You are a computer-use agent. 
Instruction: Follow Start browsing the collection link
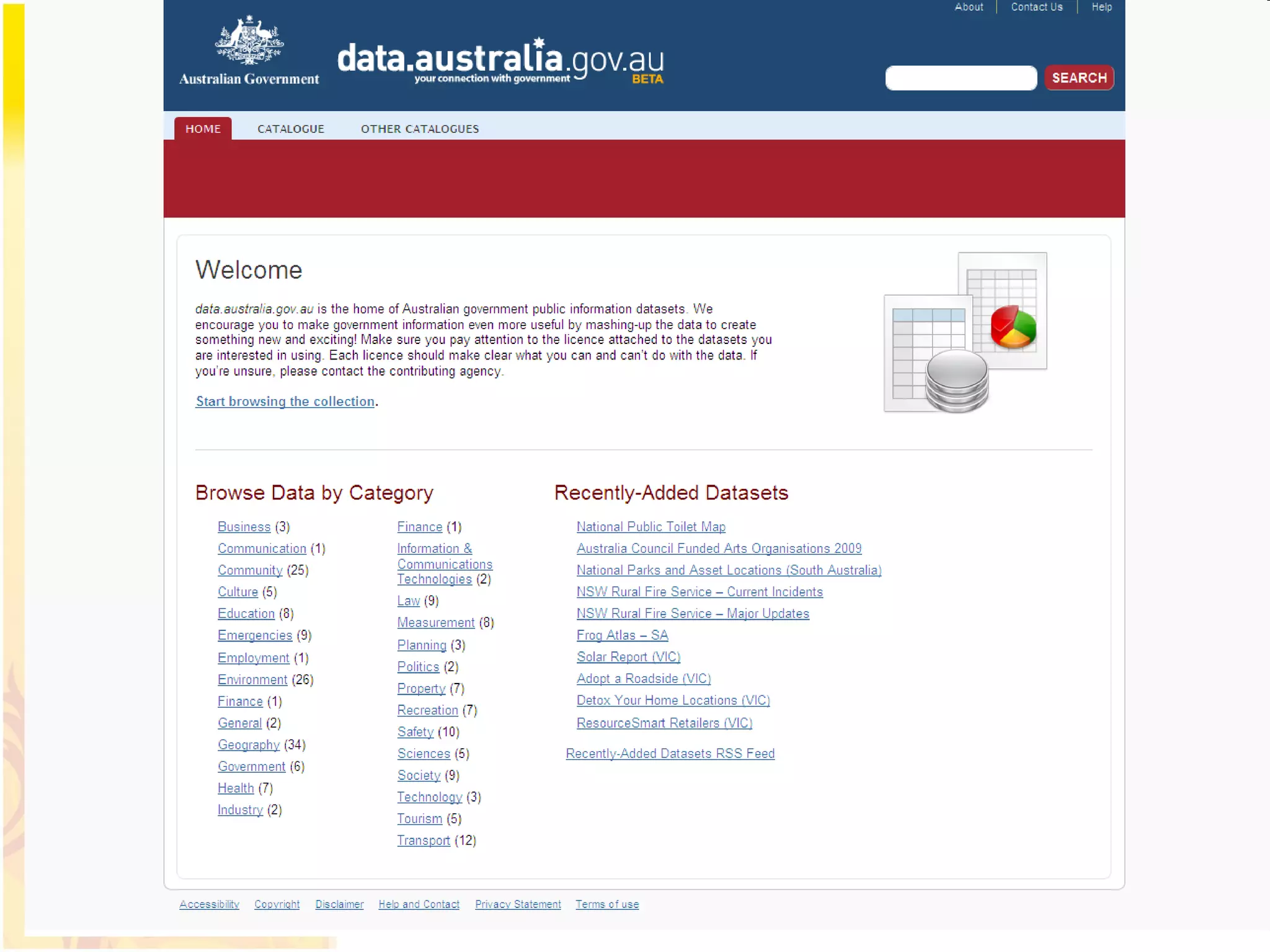click(285, 402)
